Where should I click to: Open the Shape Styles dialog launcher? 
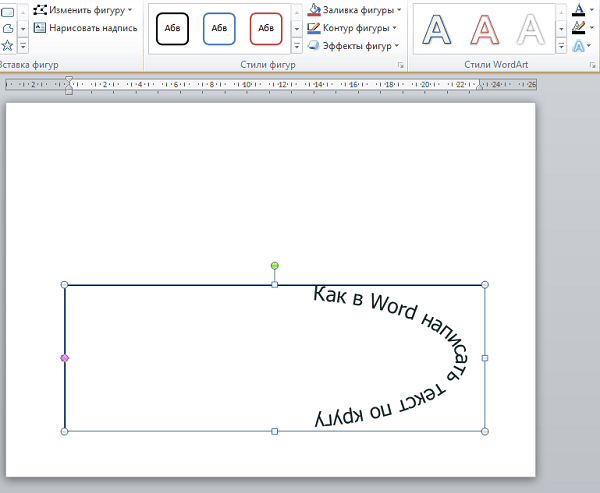[401, 65]
